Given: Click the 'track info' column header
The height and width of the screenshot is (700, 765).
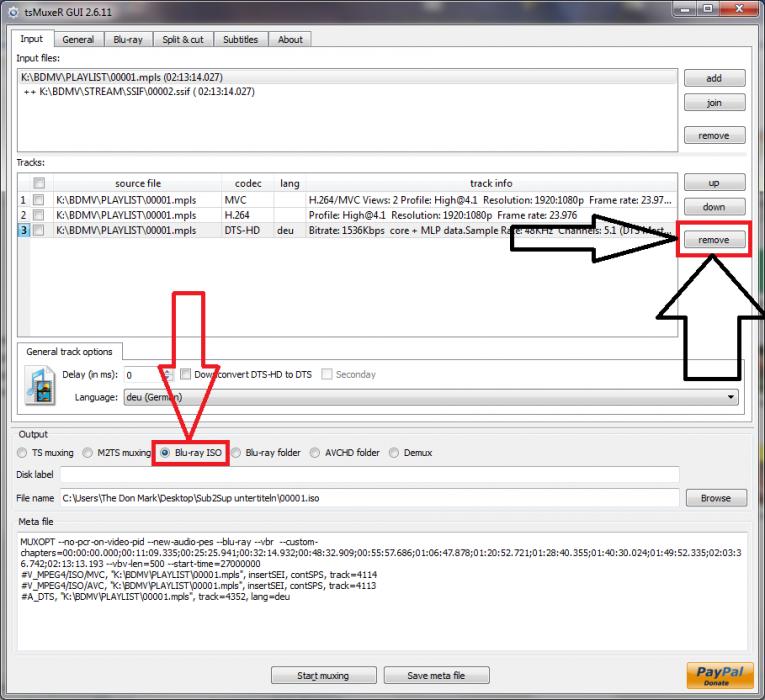Looking at the screenshot, I should (x=491, y=183).
